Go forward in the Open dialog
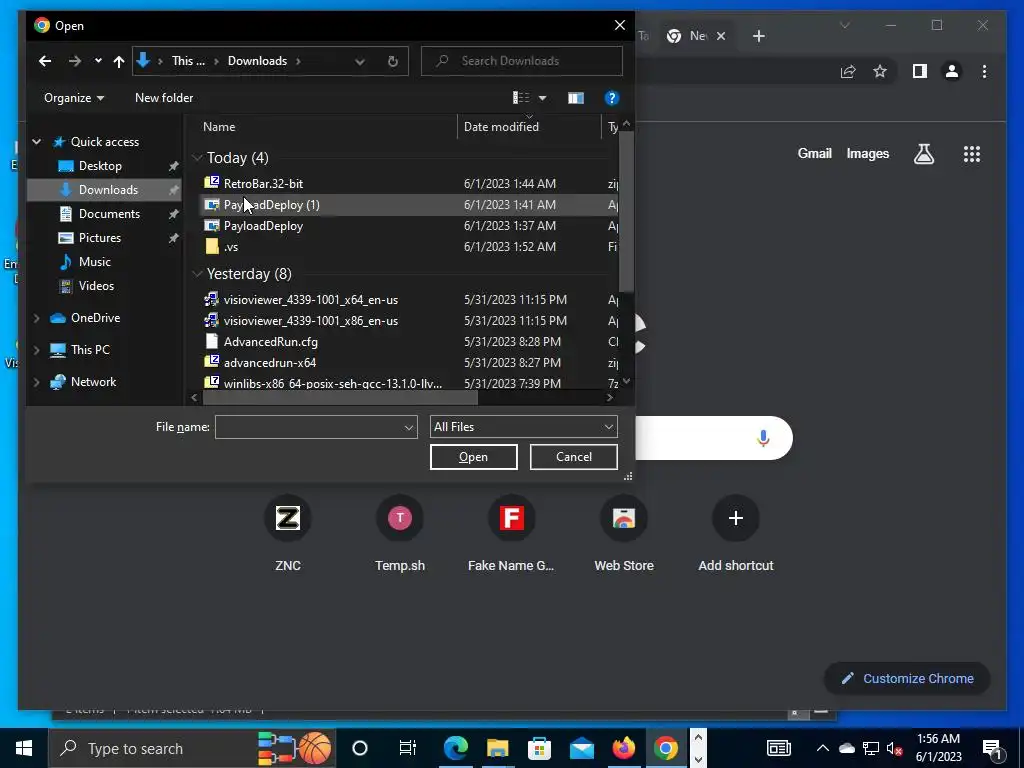 74,61
